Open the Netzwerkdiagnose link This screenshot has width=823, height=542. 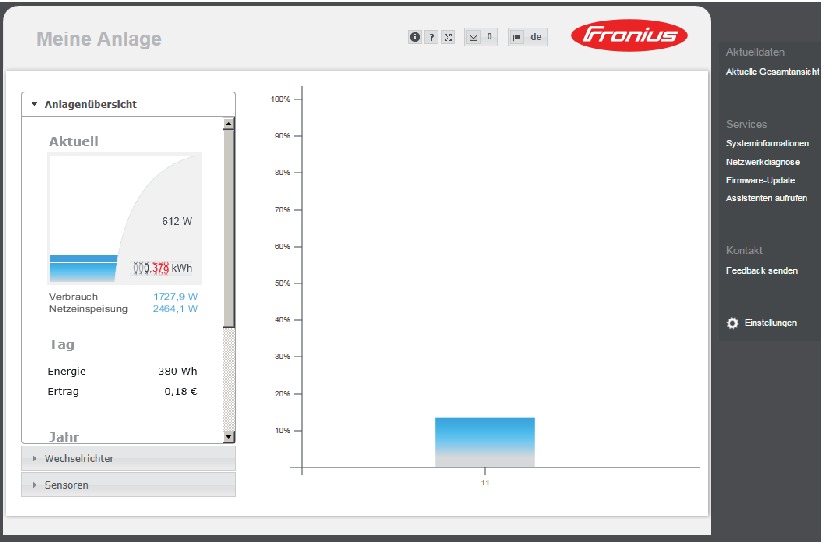[762, 162]
